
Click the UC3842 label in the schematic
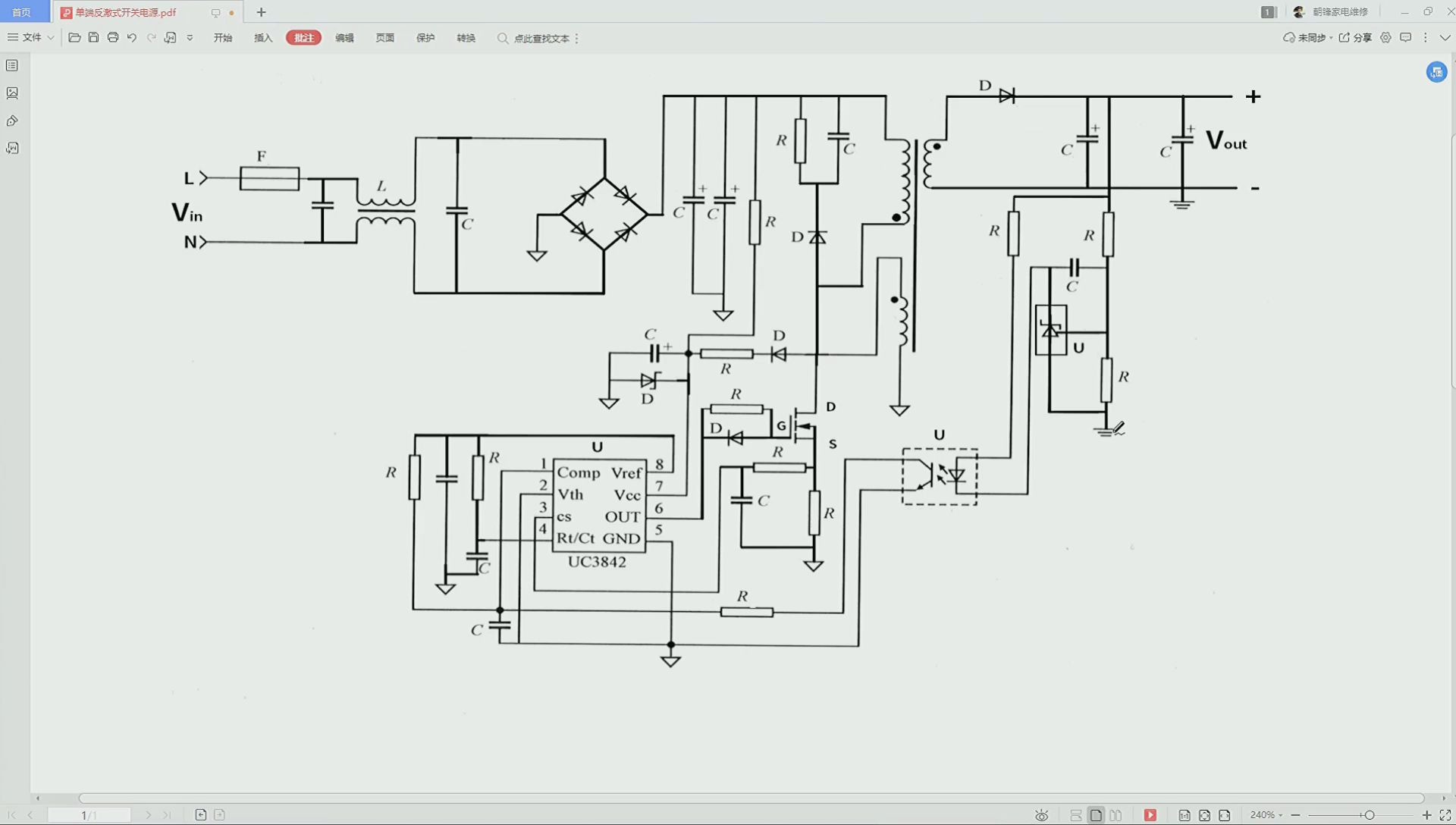pyautogui.click(x=597, y=563)
